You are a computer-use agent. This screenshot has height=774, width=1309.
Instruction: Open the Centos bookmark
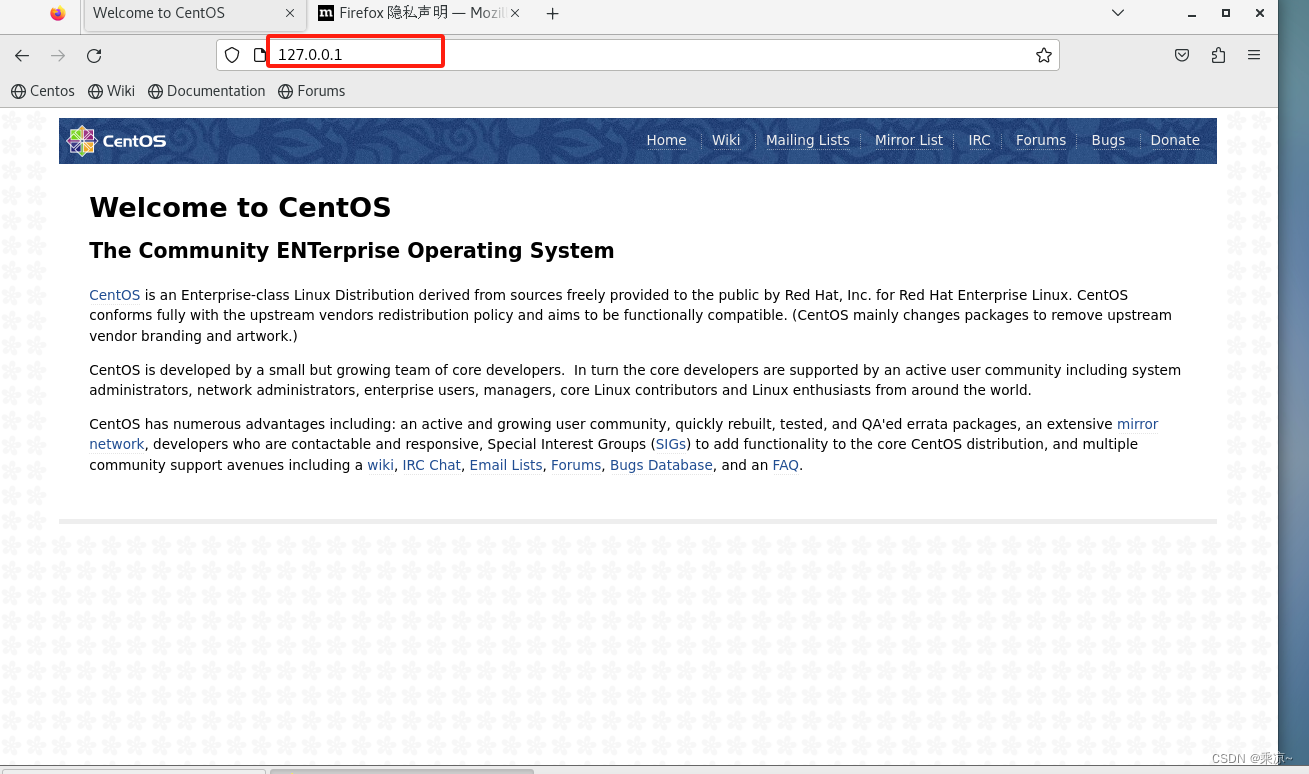tap(43, 91)
